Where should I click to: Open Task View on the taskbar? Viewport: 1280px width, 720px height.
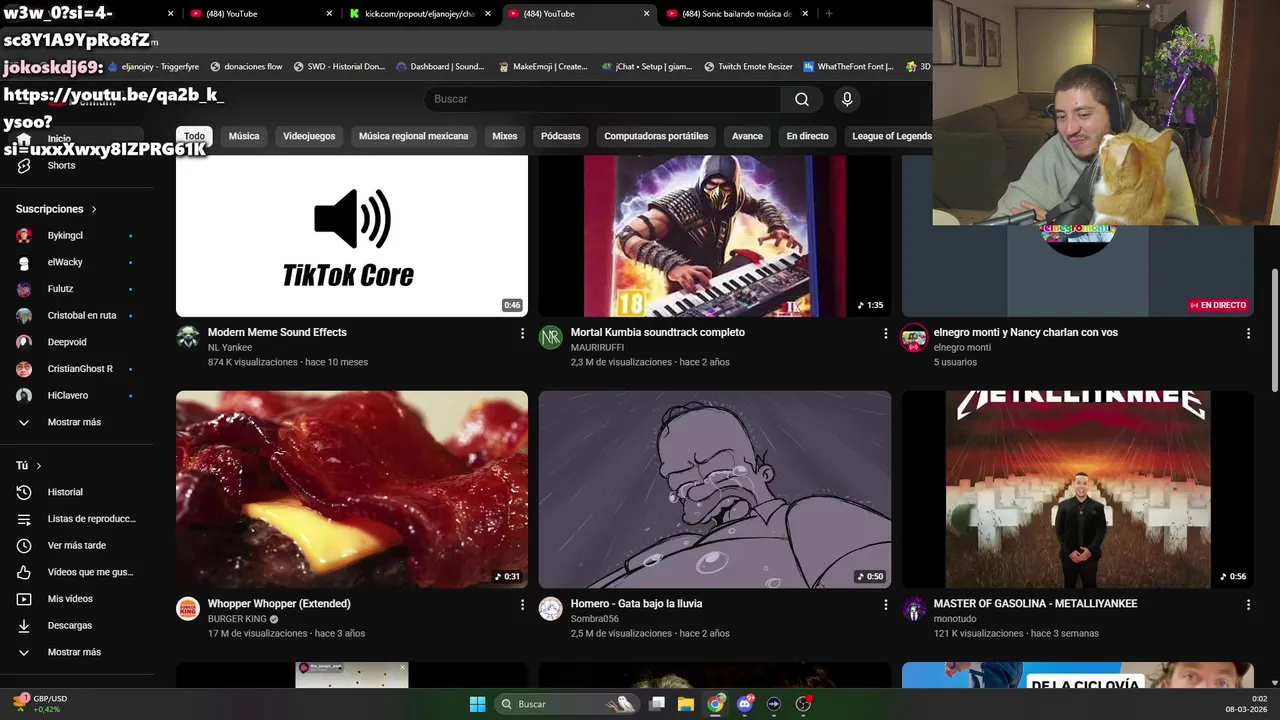click(657, 704)
